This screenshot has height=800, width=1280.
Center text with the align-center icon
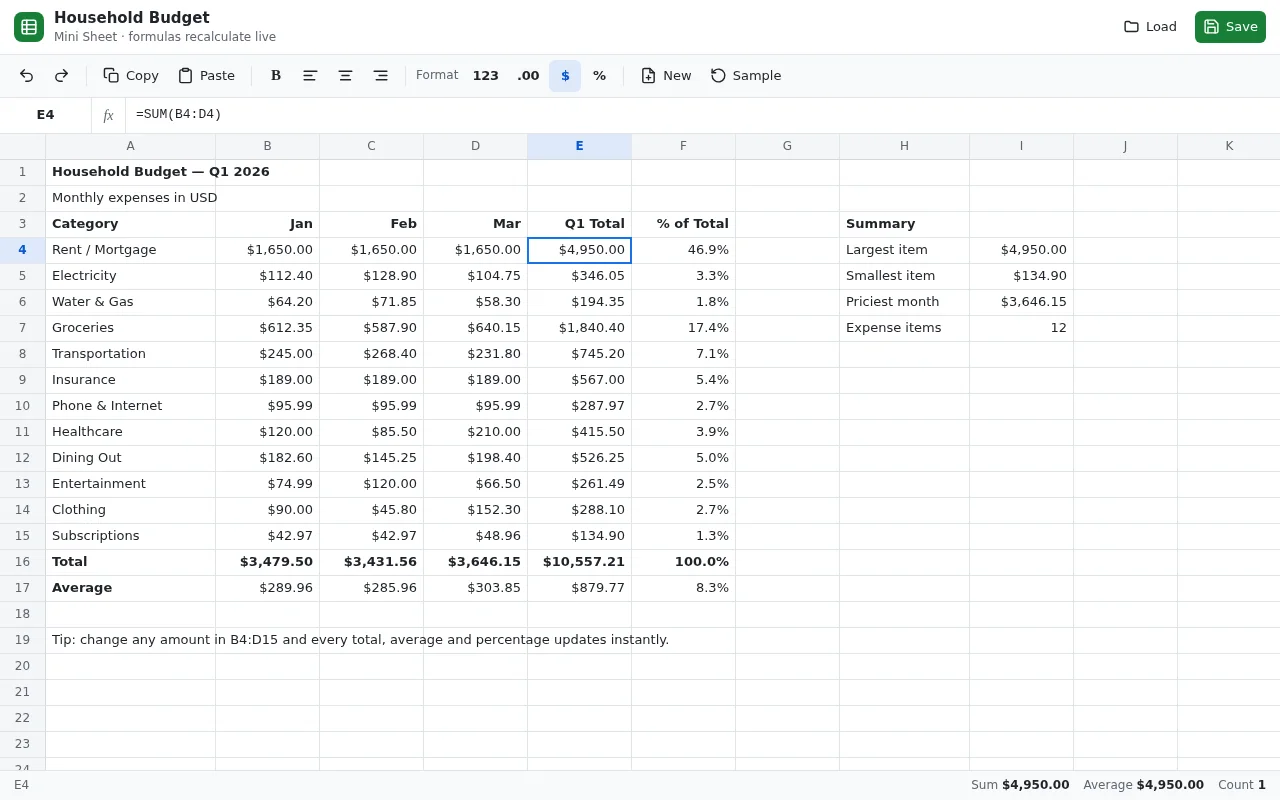coord(346,76)
